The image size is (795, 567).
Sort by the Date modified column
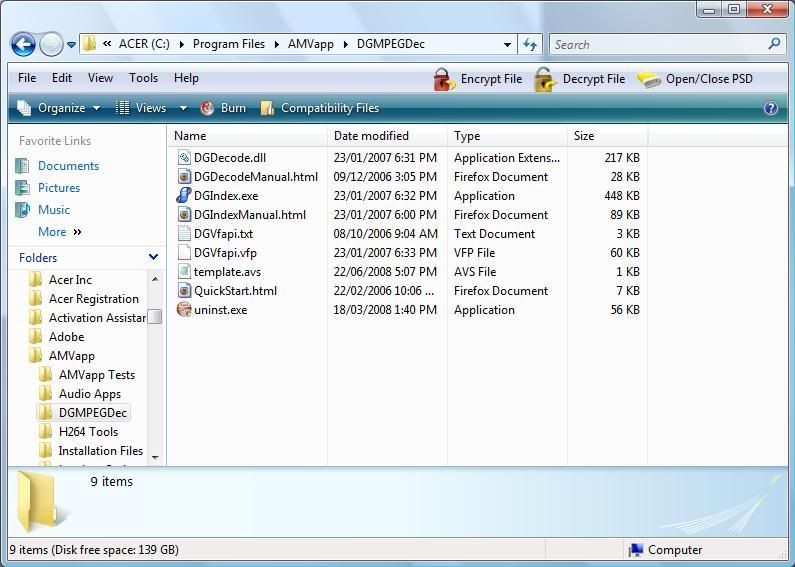[x=387, y=136]
